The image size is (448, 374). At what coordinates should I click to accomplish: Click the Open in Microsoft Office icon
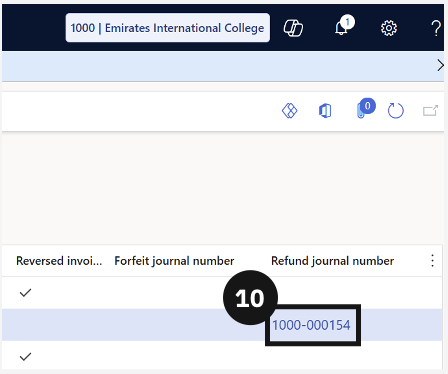(x=325, y=111)
